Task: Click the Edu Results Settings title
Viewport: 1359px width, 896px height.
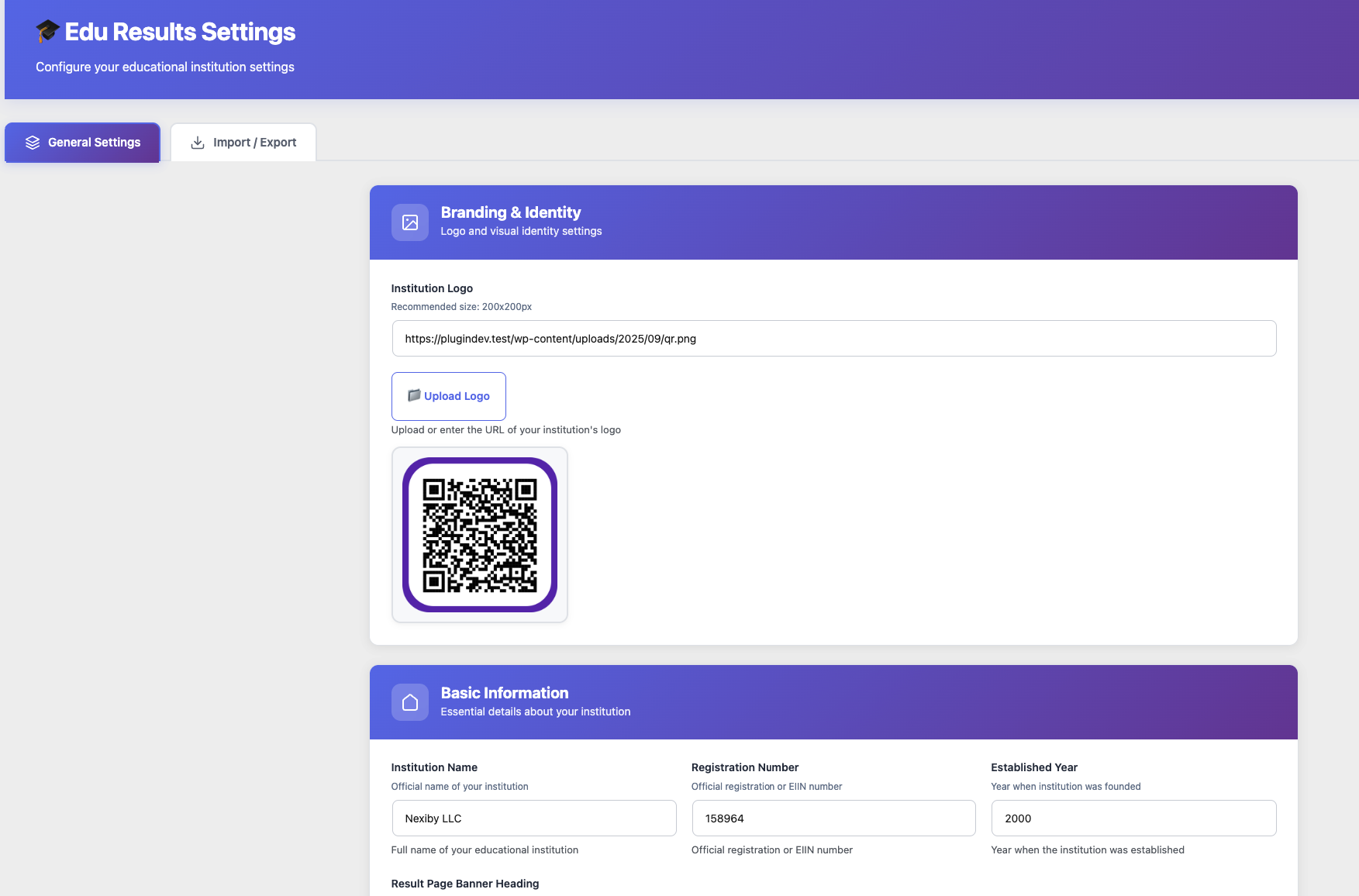Action: pos(180,32)
